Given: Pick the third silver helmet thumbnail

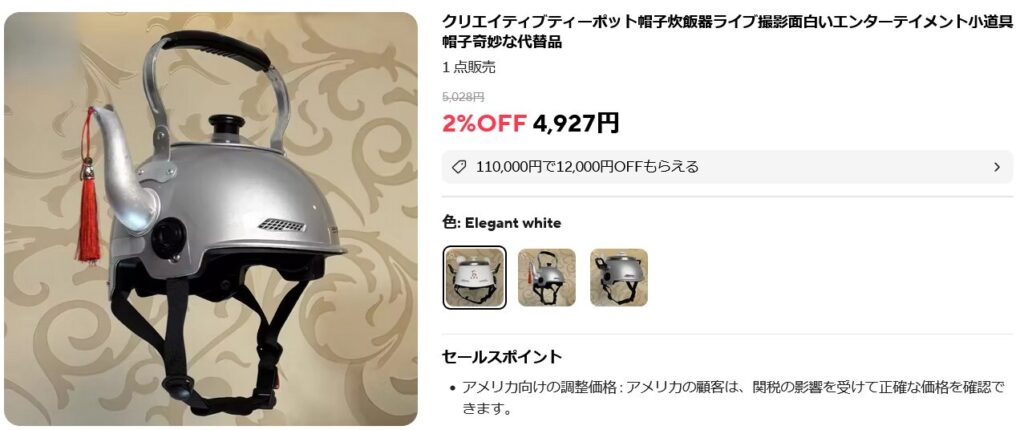Looking at the screenshot, I should 619,277.
